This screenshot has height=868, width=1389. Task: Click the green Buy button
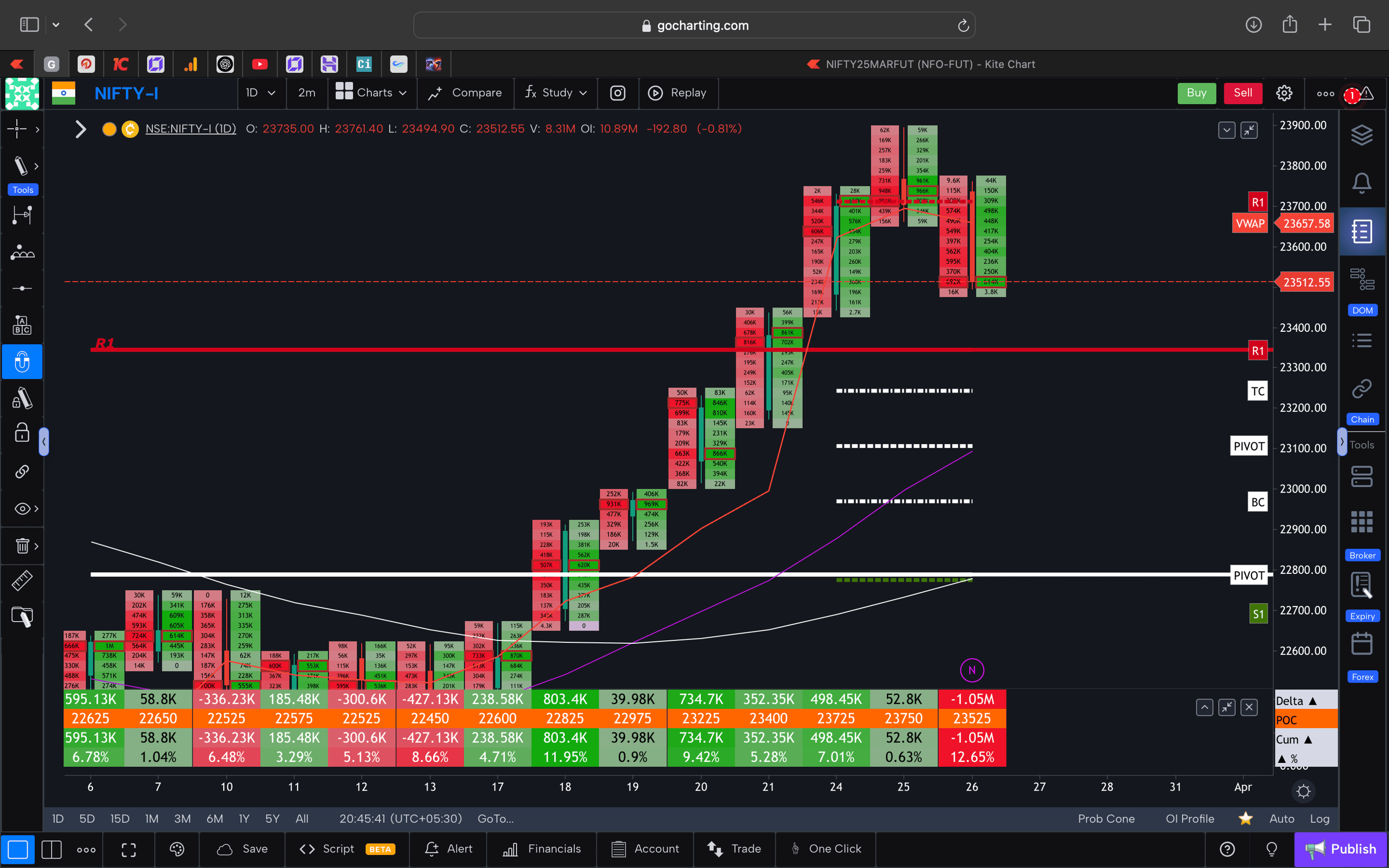(x=1196, y=93)
